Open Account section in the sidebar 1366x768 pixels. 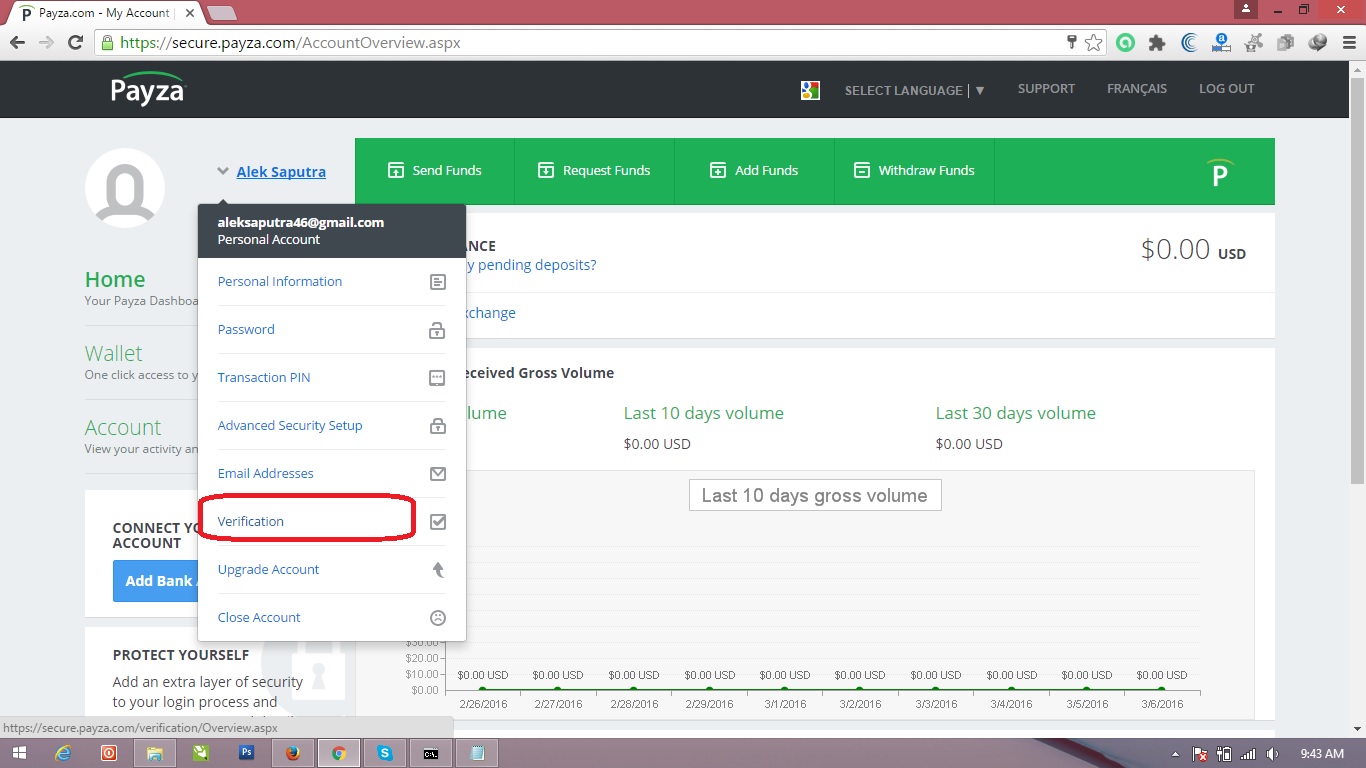pos(123,428)
